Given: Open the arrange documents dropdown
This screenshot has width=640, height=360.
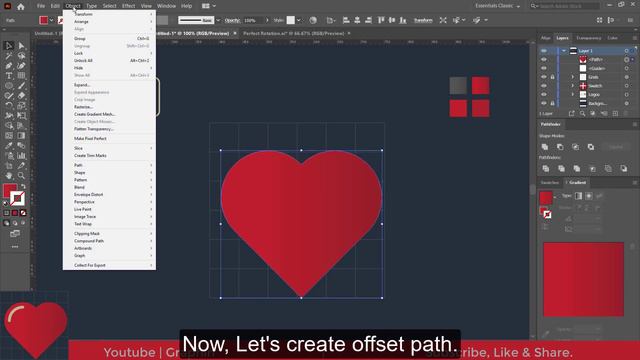Looking at the screenshot, I should click(209, 6).
